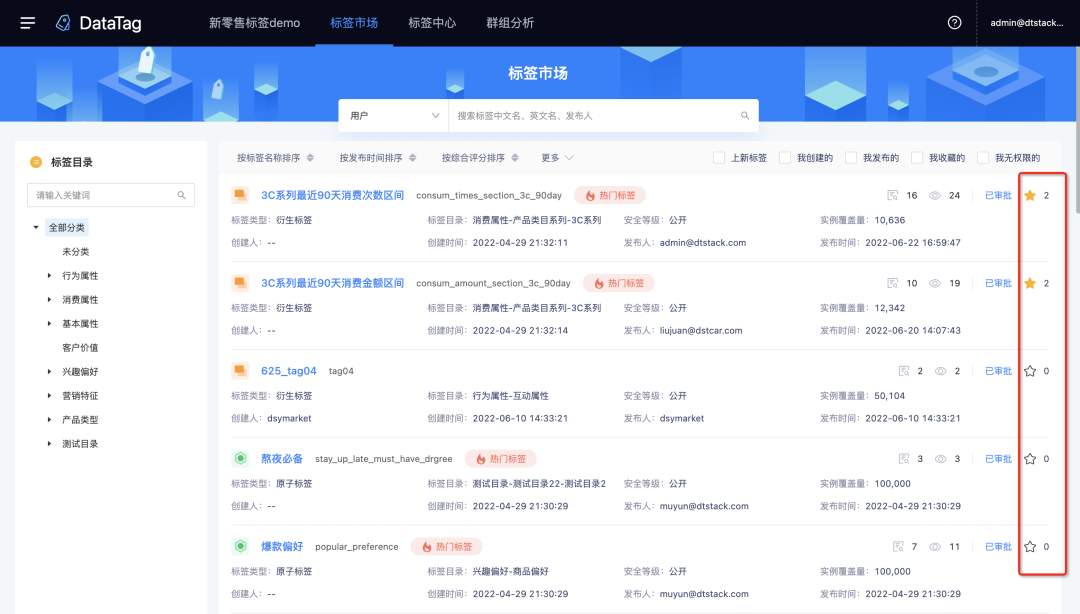Open the 3C系列最近90天消费金额区间 tag link
The width and height of the screenshot is (1080, 614).
pyautogui.click(x=332, y=283)
